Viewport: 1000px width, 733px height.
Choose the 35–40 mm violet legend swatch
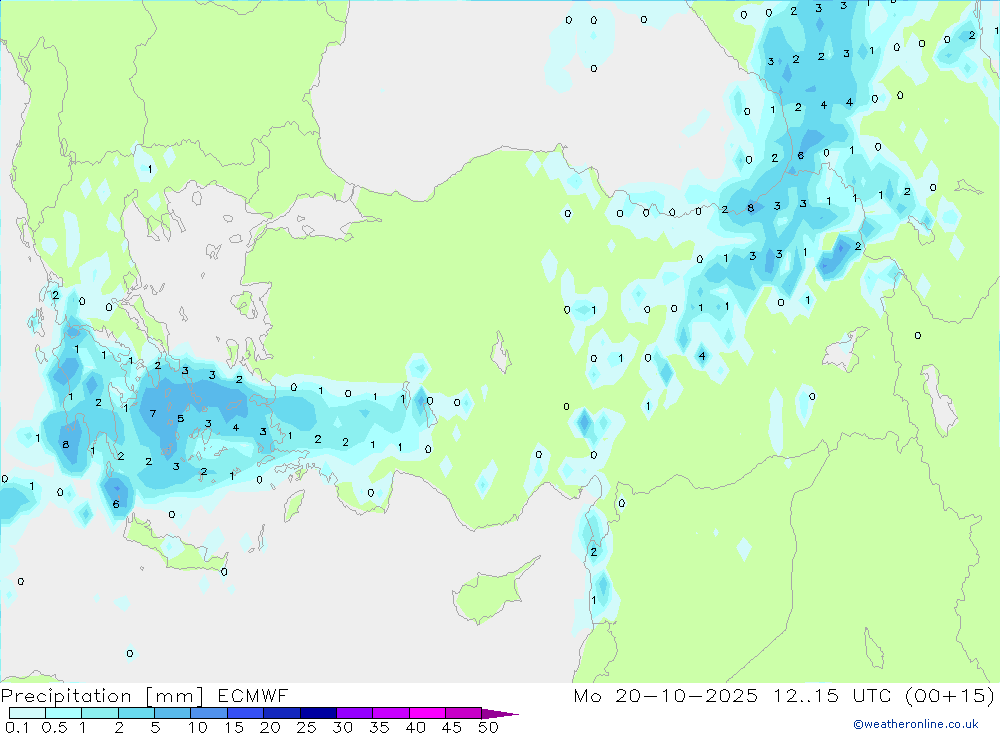[x=391, y=713]
